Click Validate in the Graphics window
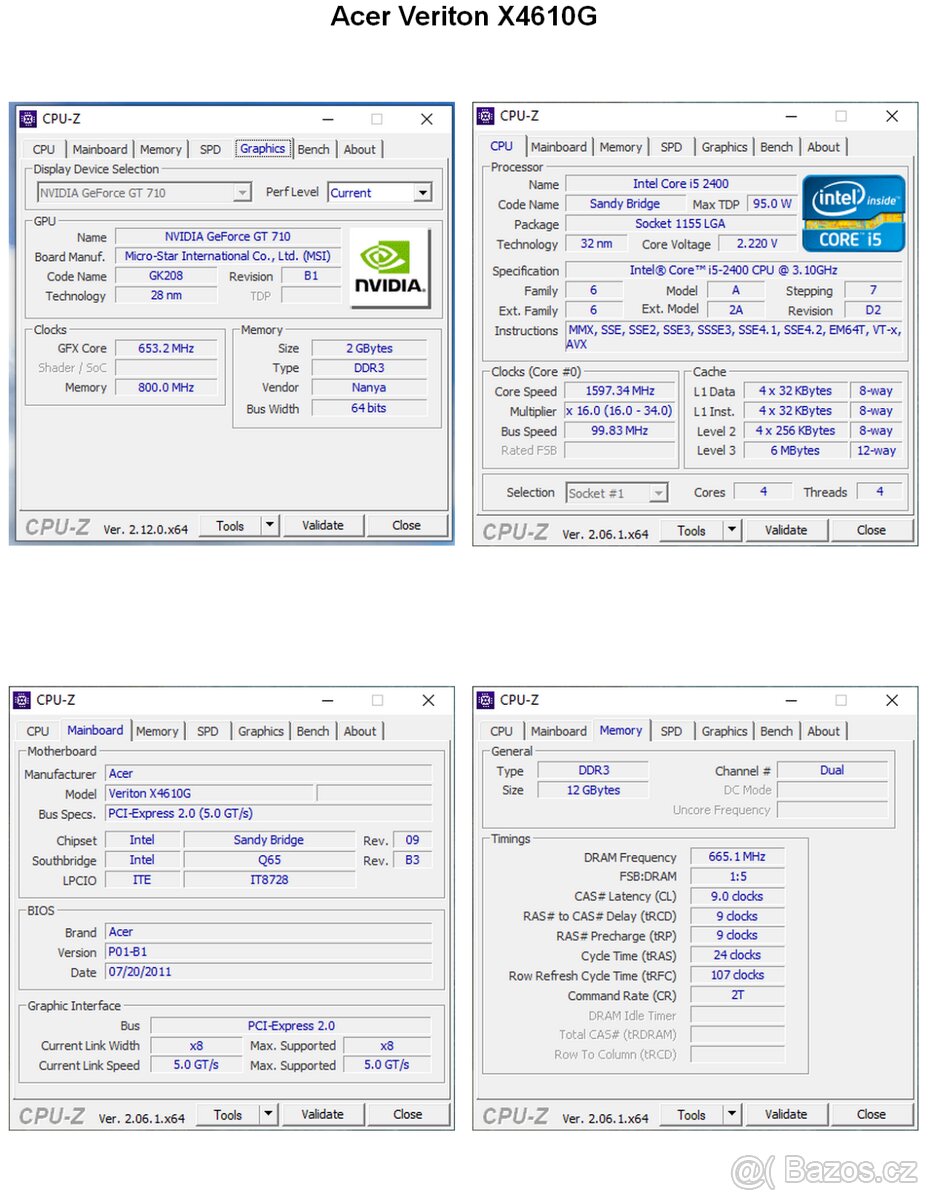Screen dimensions: 928x1200 323,525
